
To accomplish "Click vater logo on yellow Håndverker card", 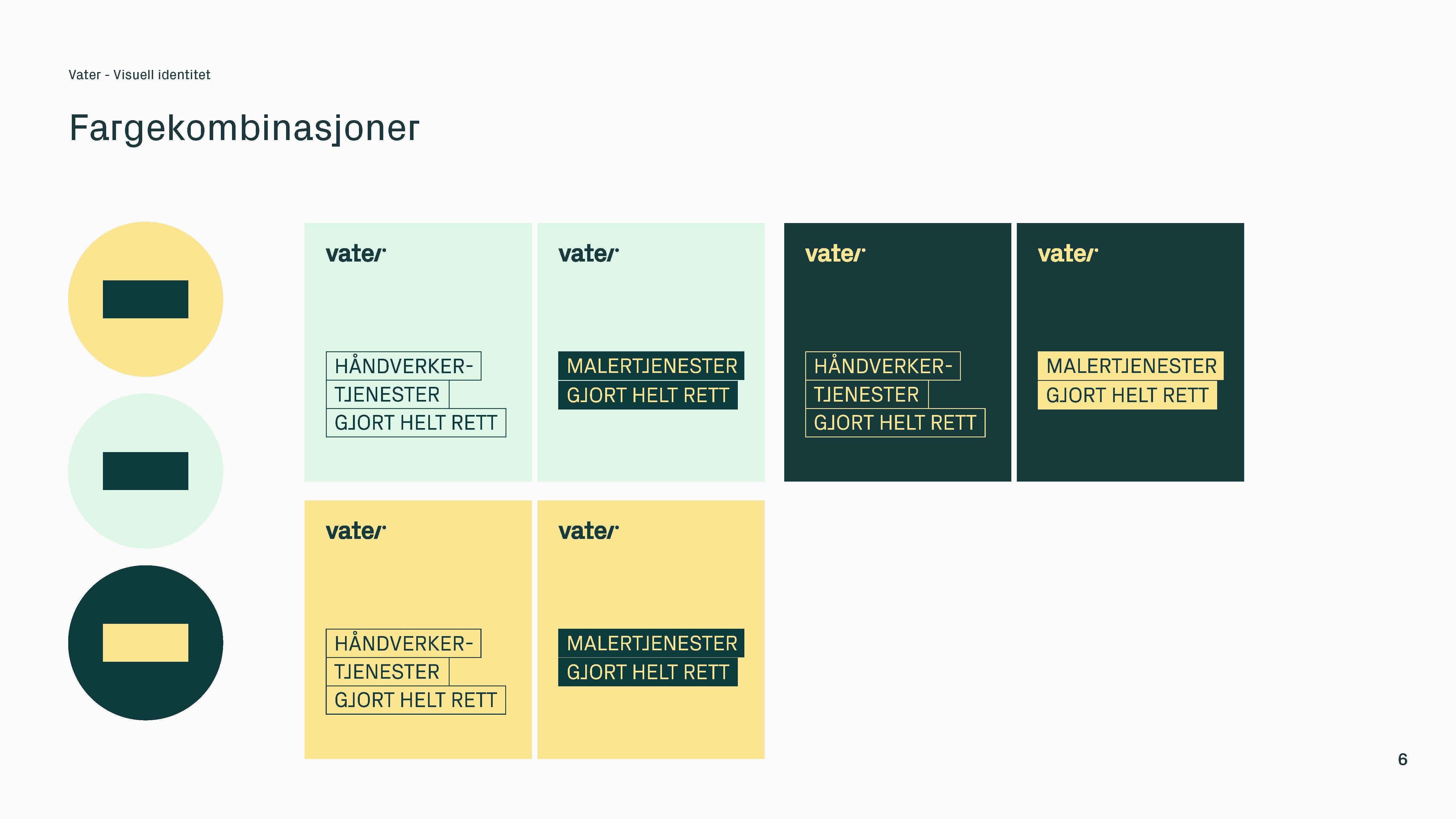I will 355,531.
